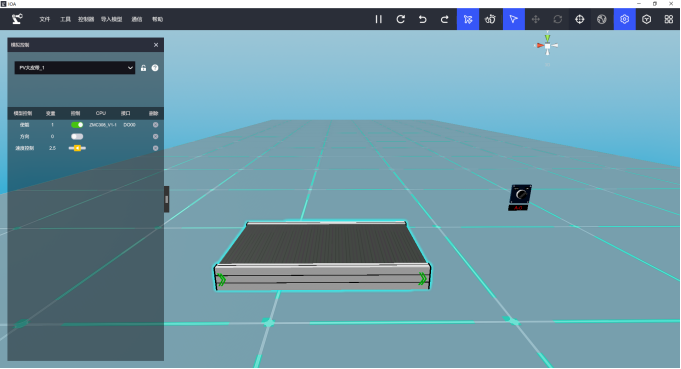This screenshot has height=369, width=681.
Task: Click the hexagon model library icon
Action: 647,19
